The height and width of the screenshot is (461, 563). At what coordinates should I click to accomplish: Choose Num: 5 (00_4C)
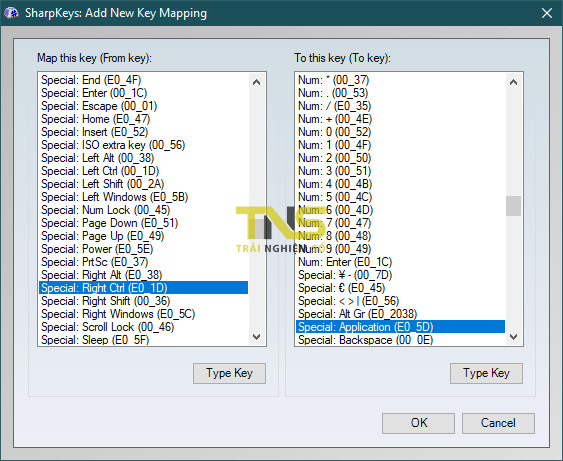coord(400,197)
